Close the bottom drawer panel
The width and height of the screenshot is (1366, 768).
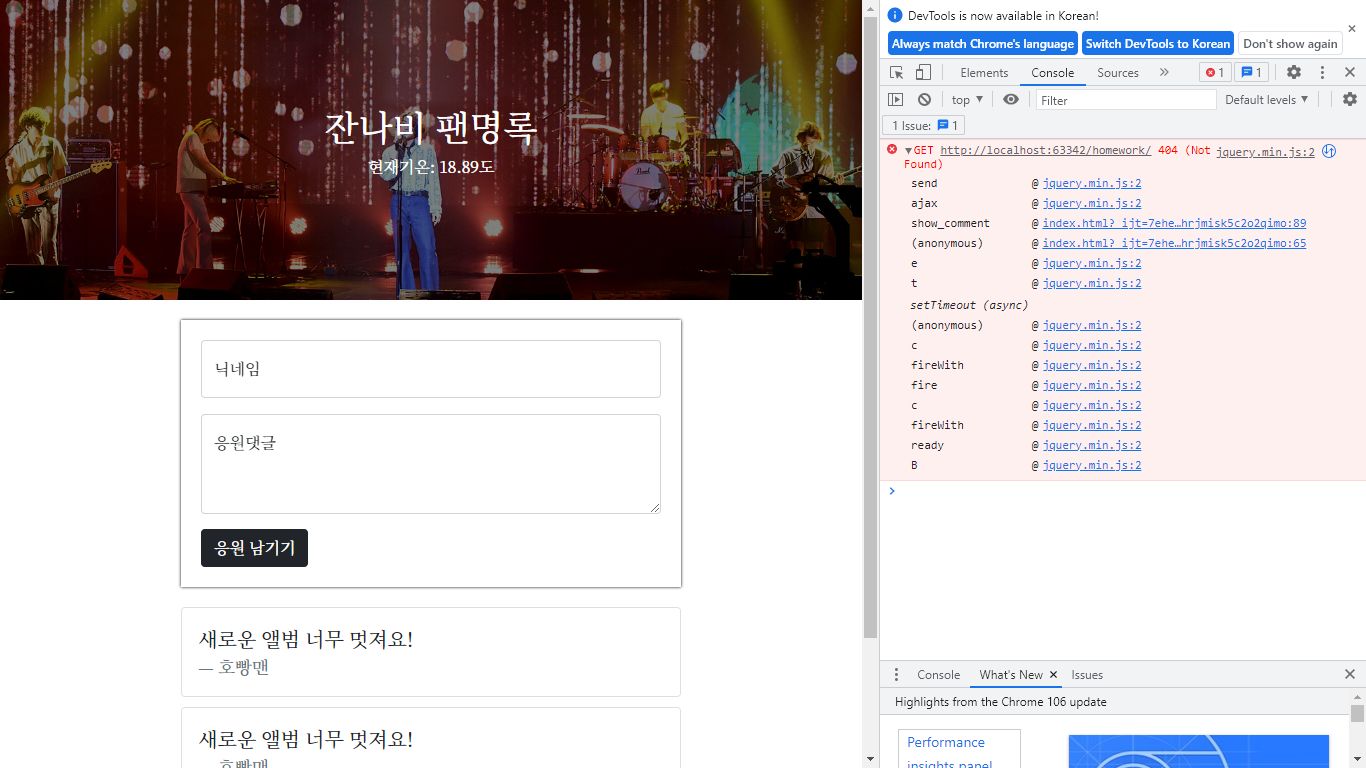pyautogui.click(x=1350, y=675)
